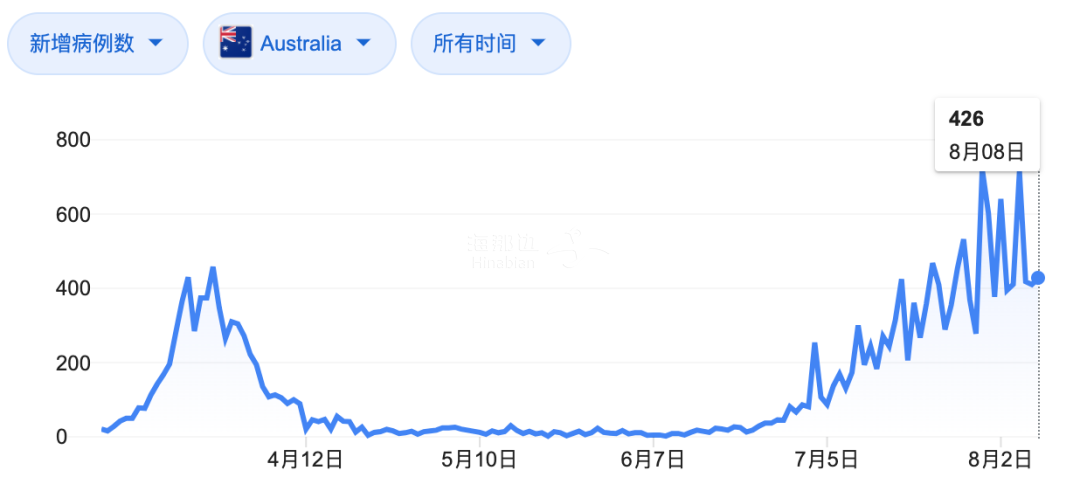Choose the 所有时间 time range label
The image size is (1080, 498).
(474, 43)
